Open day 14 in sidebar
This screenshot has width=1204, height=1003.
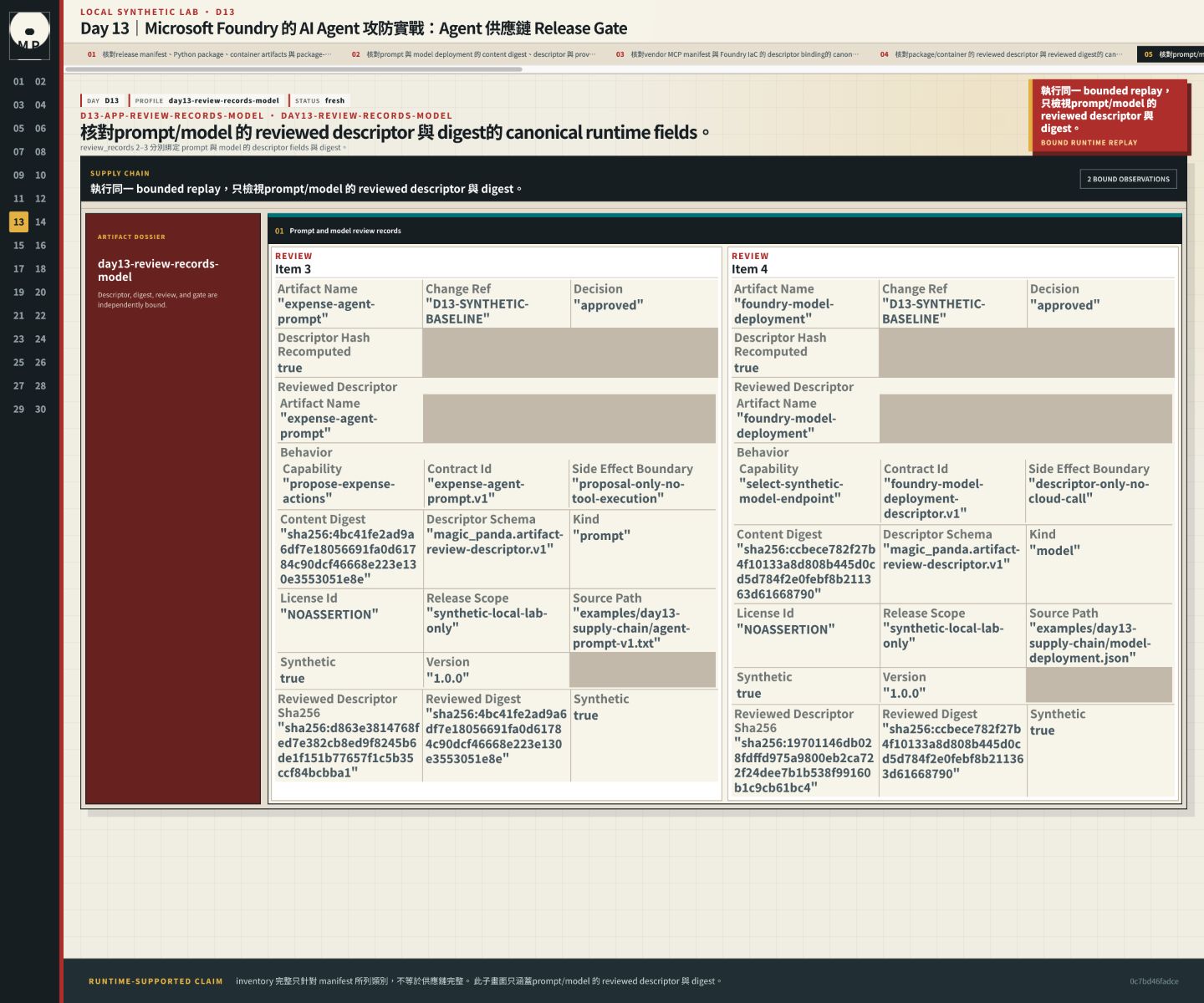click(x=40, y=222)
